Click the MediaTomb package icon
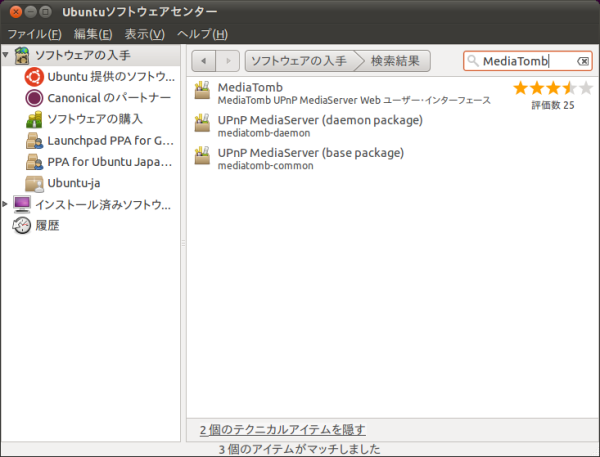The height and width of the screenshot is (457, 600). pyautogui.click(x=203, y=93)
